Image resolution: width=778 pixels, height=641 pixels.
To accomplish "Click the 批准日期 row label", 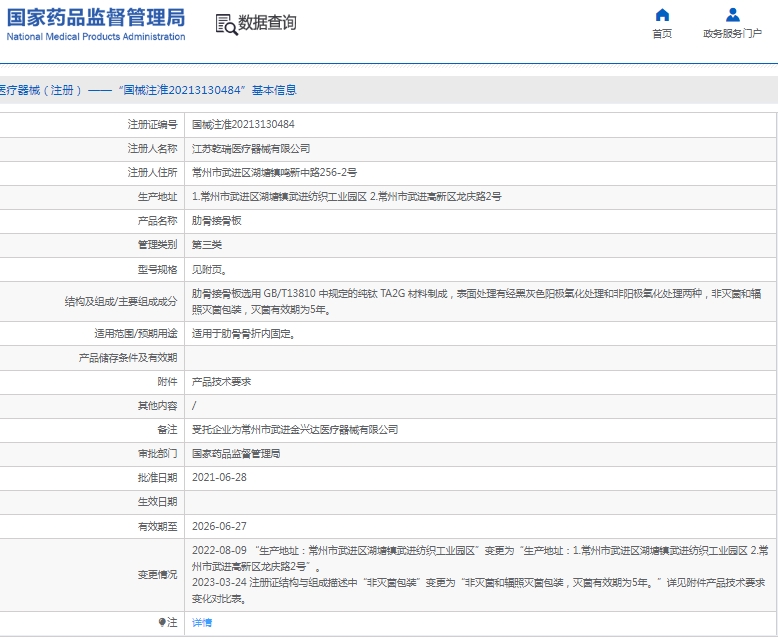I will click(x=157, y=477).
